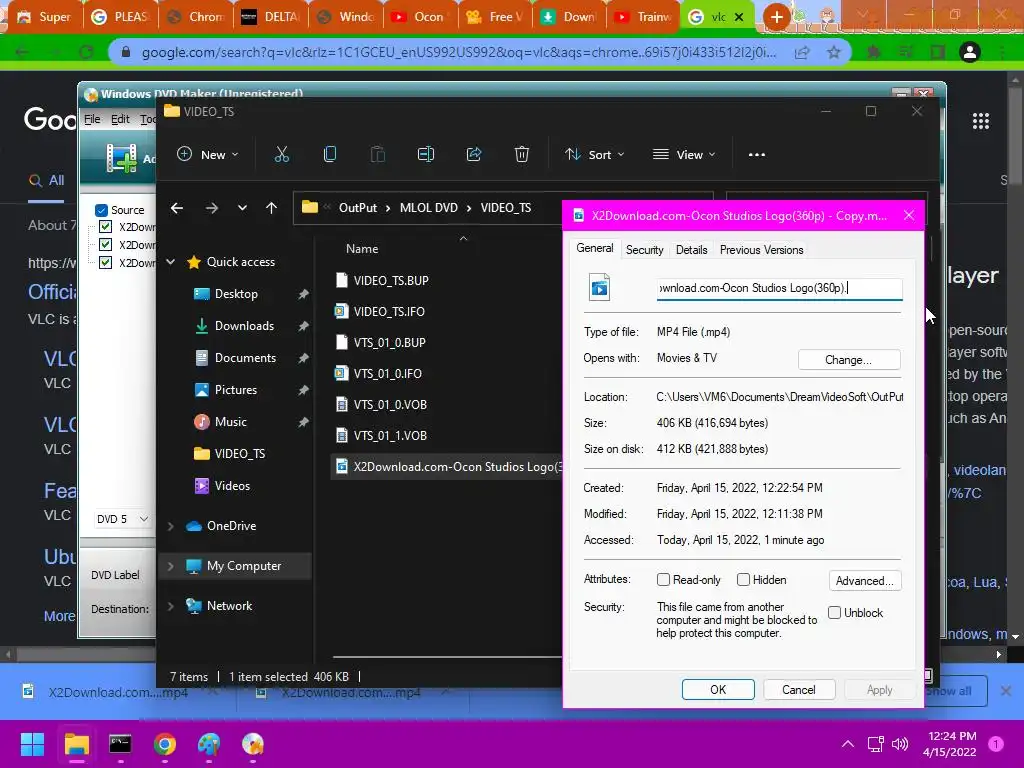Collapse the Quick access tree node
The width and height of the screenshot is (1024, 768).
(x=170, y=262)
